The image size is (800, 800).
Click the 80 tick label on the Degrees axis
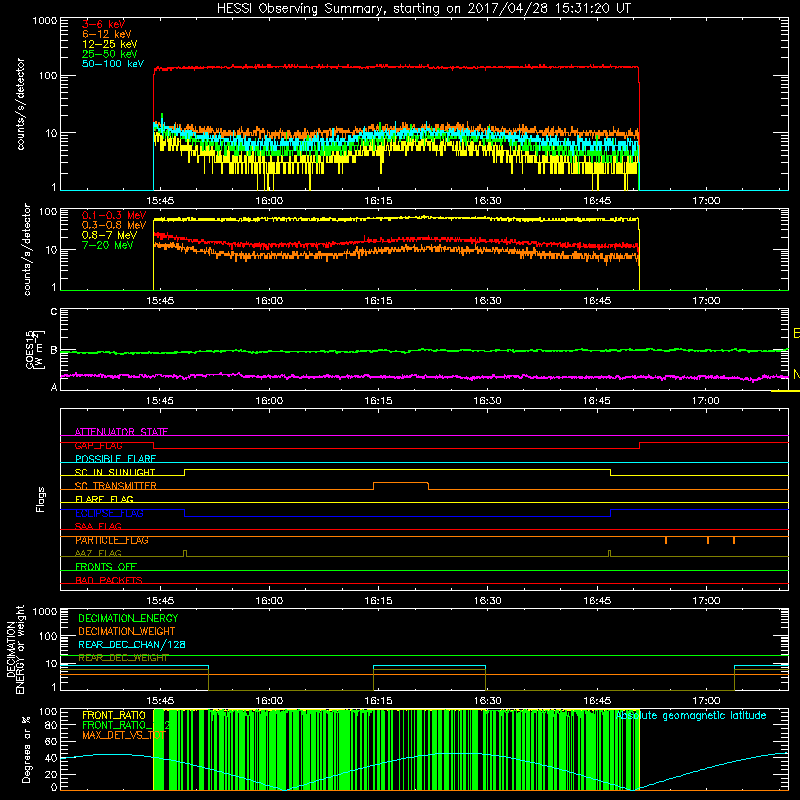tap(51, 724)
